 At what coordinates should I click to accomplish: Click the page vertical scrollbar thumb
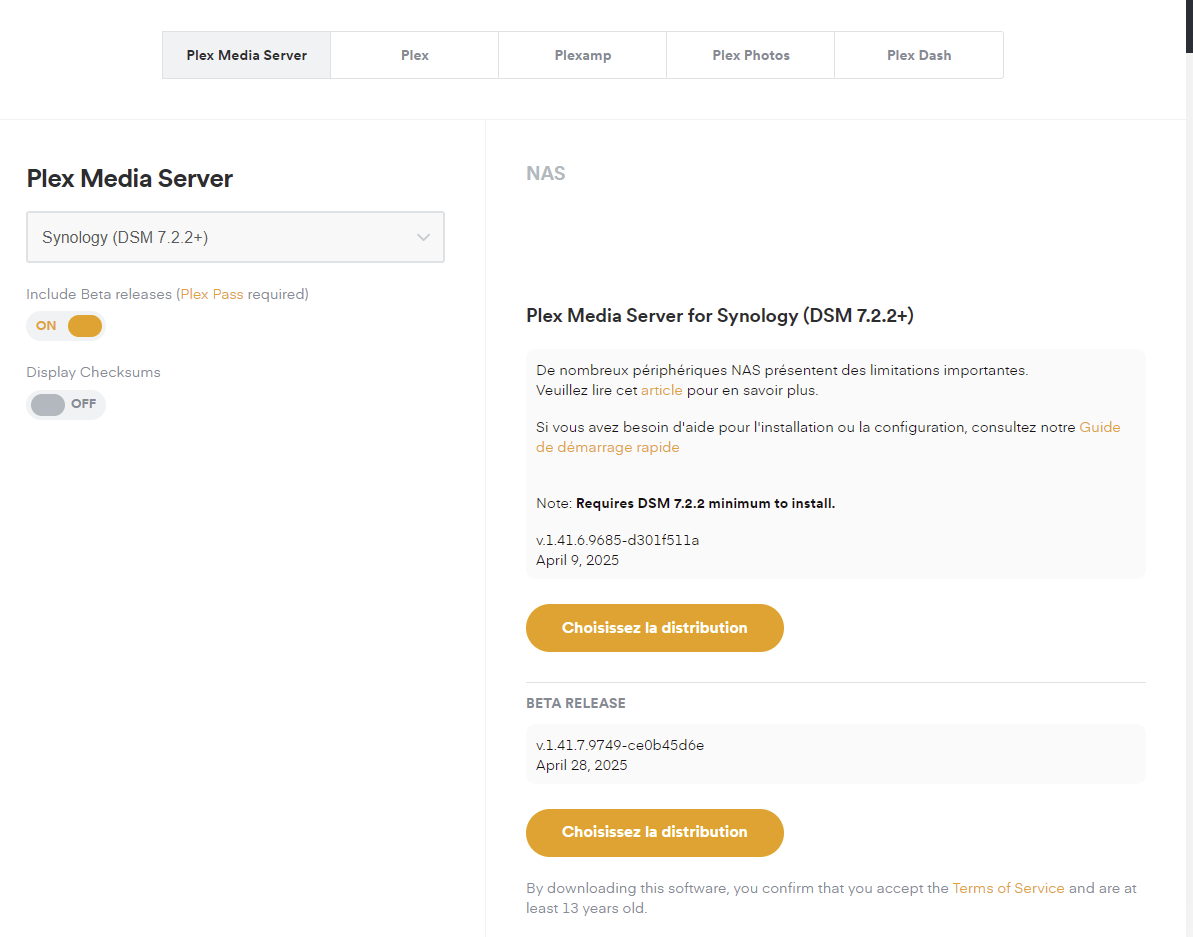pyautogui.click(x=1189, y=27)
